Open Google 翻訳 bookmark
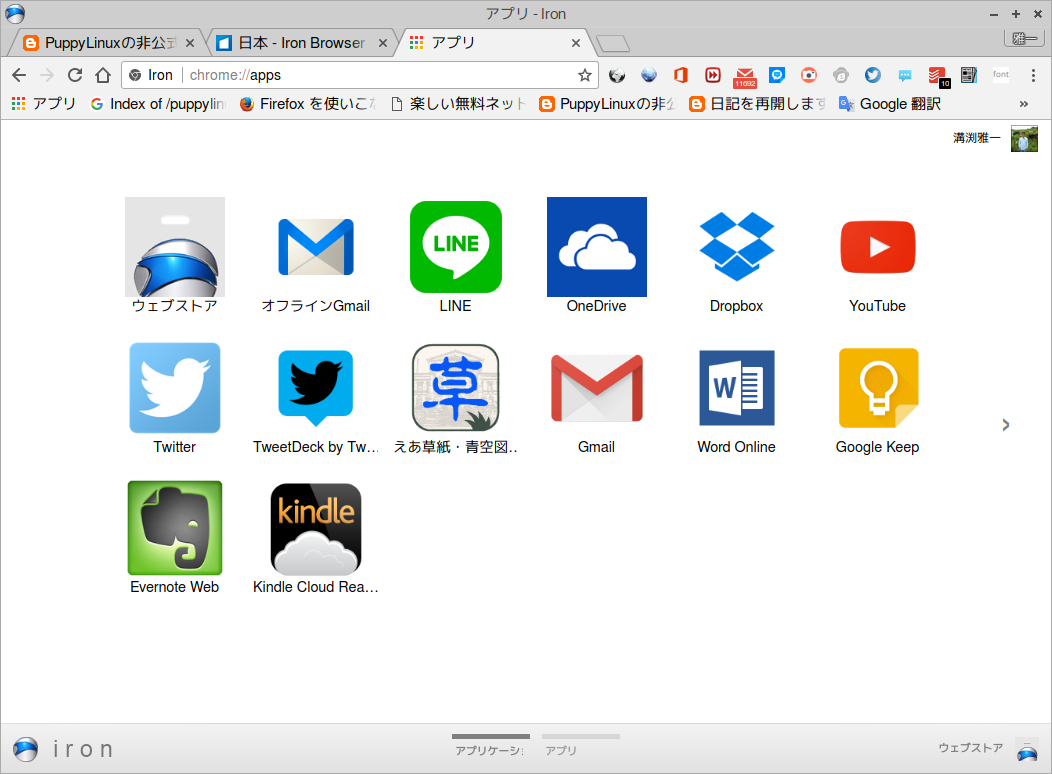Screen dimensions: 1052x774 (890, 104)
